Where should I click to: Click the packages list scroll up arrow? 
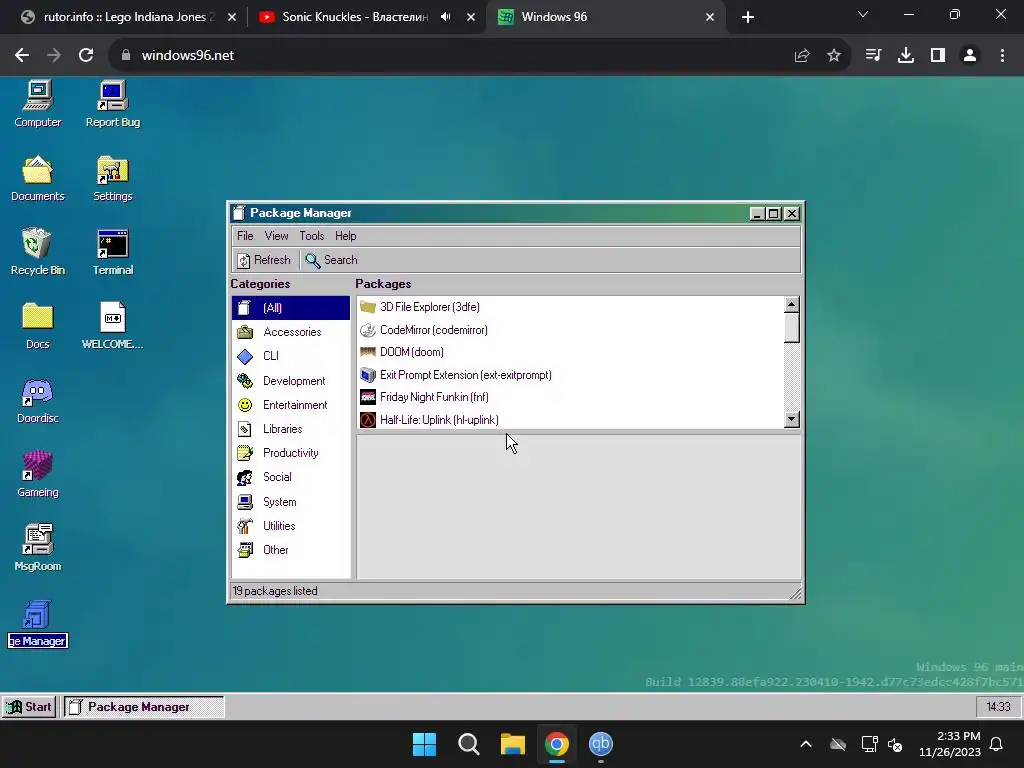tap(792, 304)
